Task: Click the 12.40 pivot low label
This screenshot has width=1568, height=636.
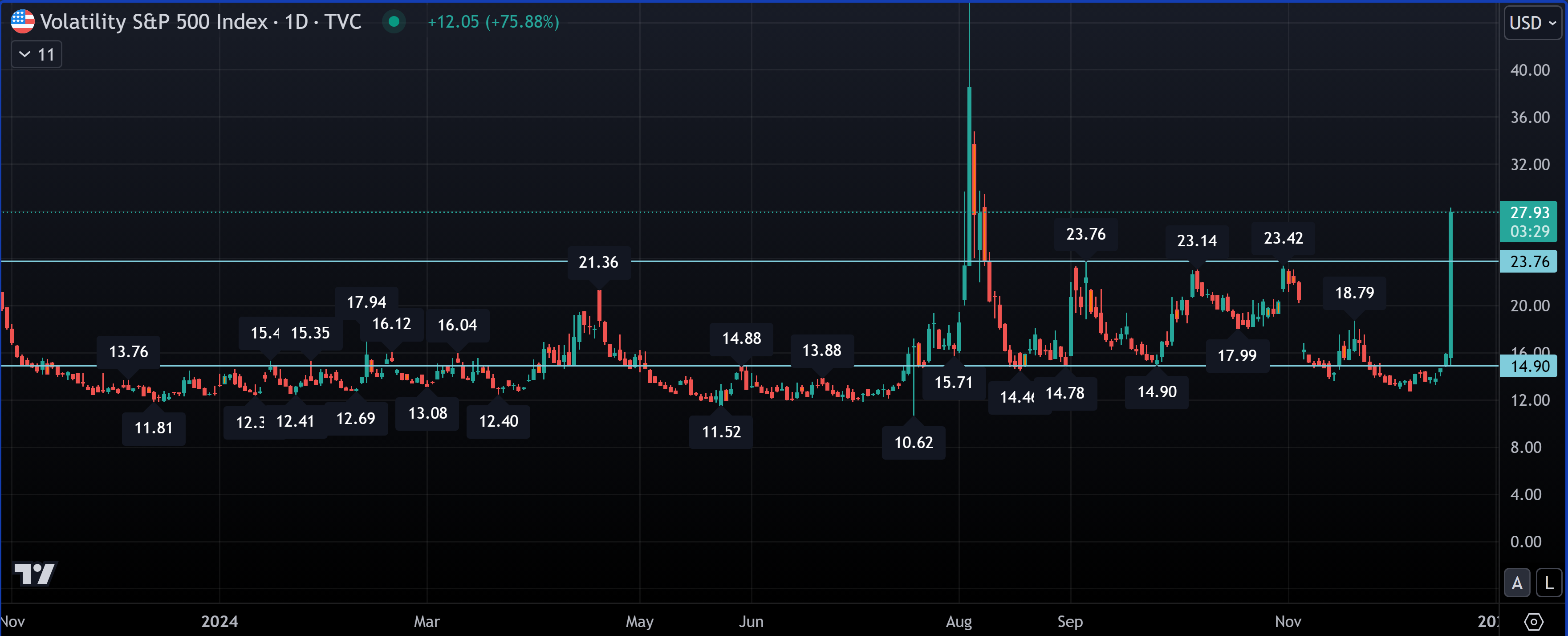Action: (499, 422)
